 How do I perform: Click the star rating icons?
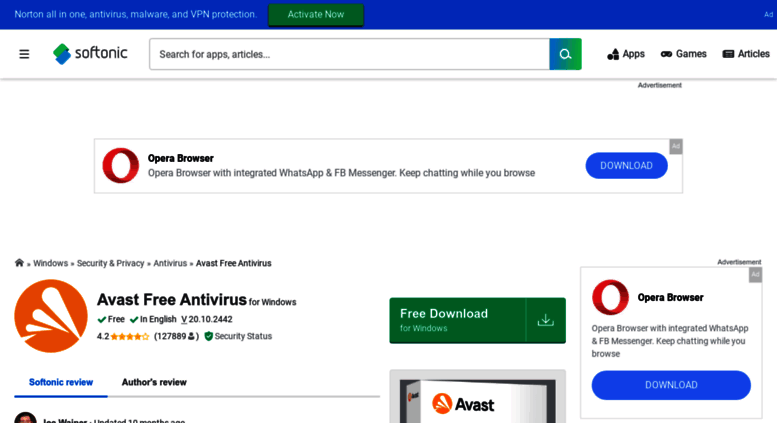130,337
